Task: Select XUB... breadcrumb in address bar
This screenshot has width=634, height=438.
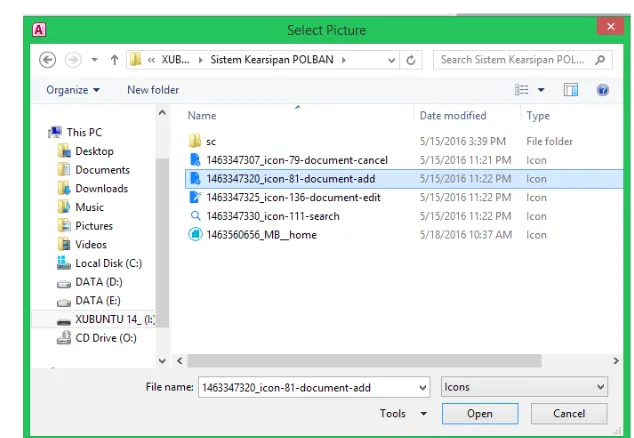Action: click(x=175, y=60)
